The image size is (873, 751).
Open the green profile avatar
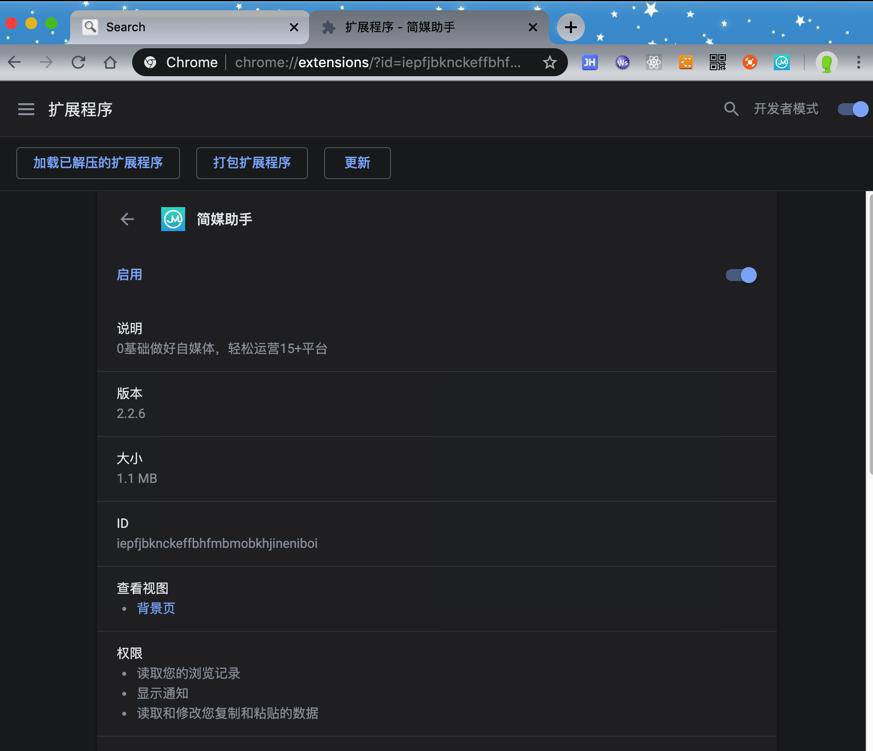coord(826,62)
